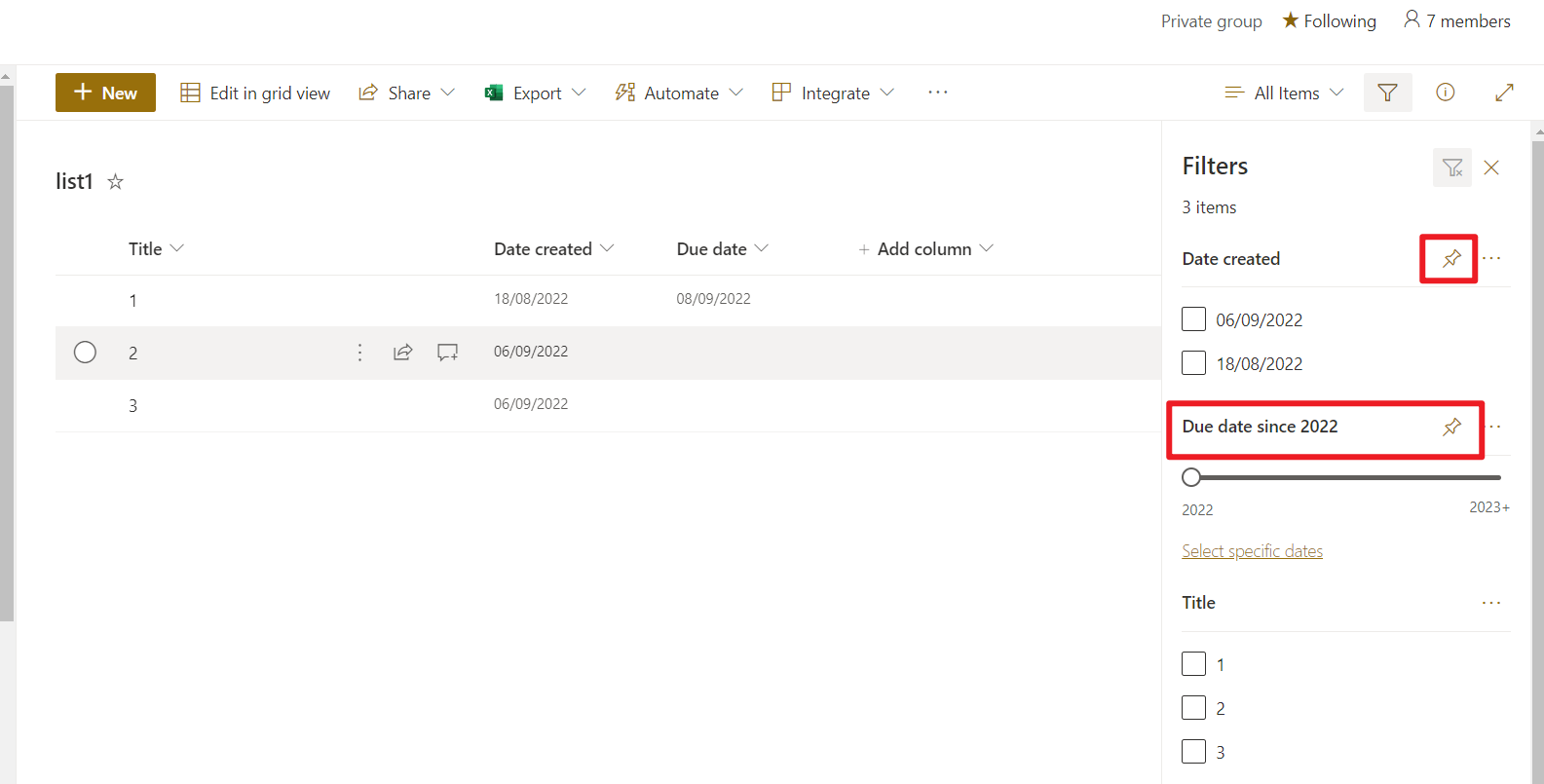Image resolution: width=1544 pixels, height=784 pixels.
Task: Open the Integrate dropdown menu
Action: point(833,93)
